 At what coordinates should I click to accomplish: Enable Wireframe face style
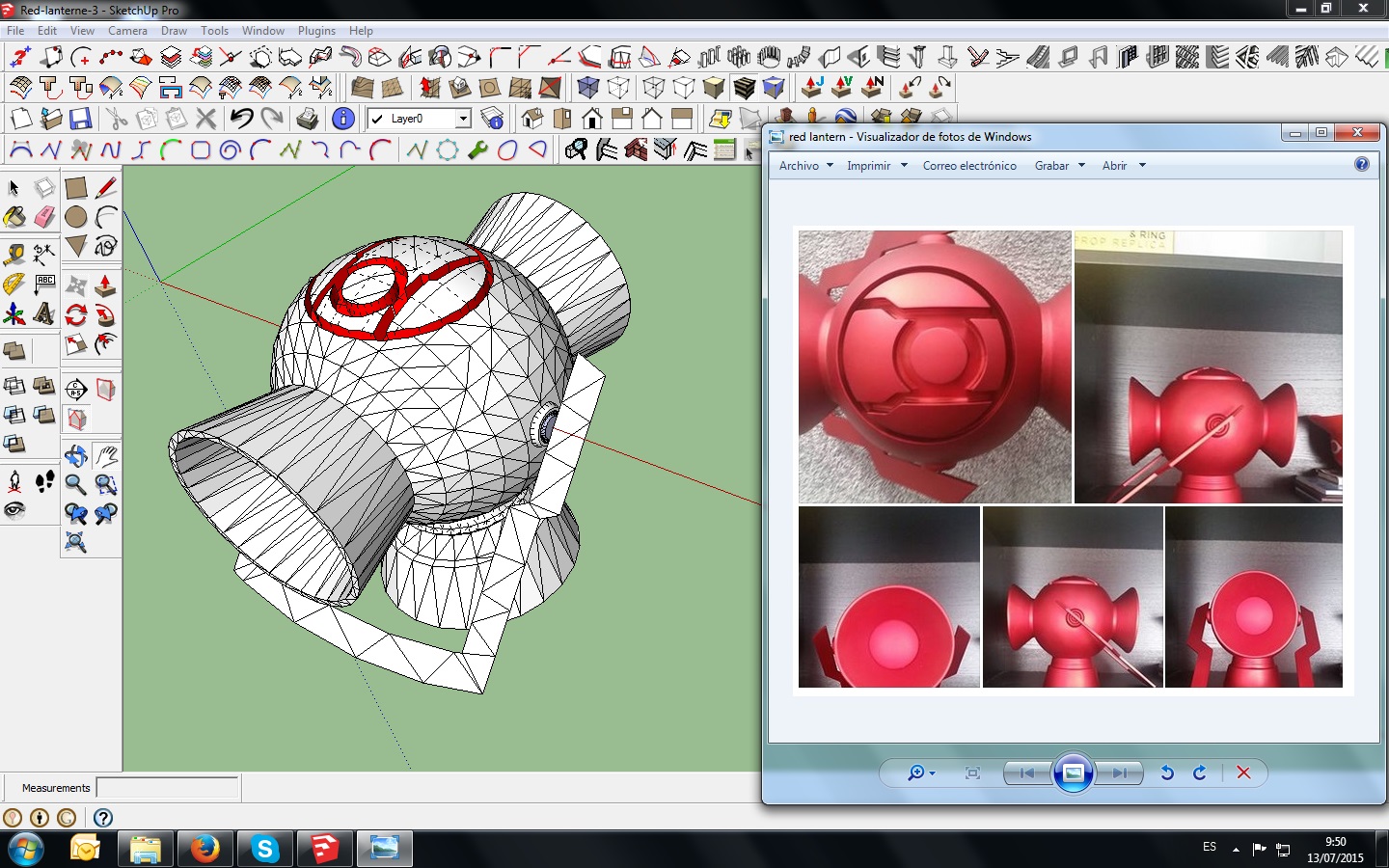point(654,89)
